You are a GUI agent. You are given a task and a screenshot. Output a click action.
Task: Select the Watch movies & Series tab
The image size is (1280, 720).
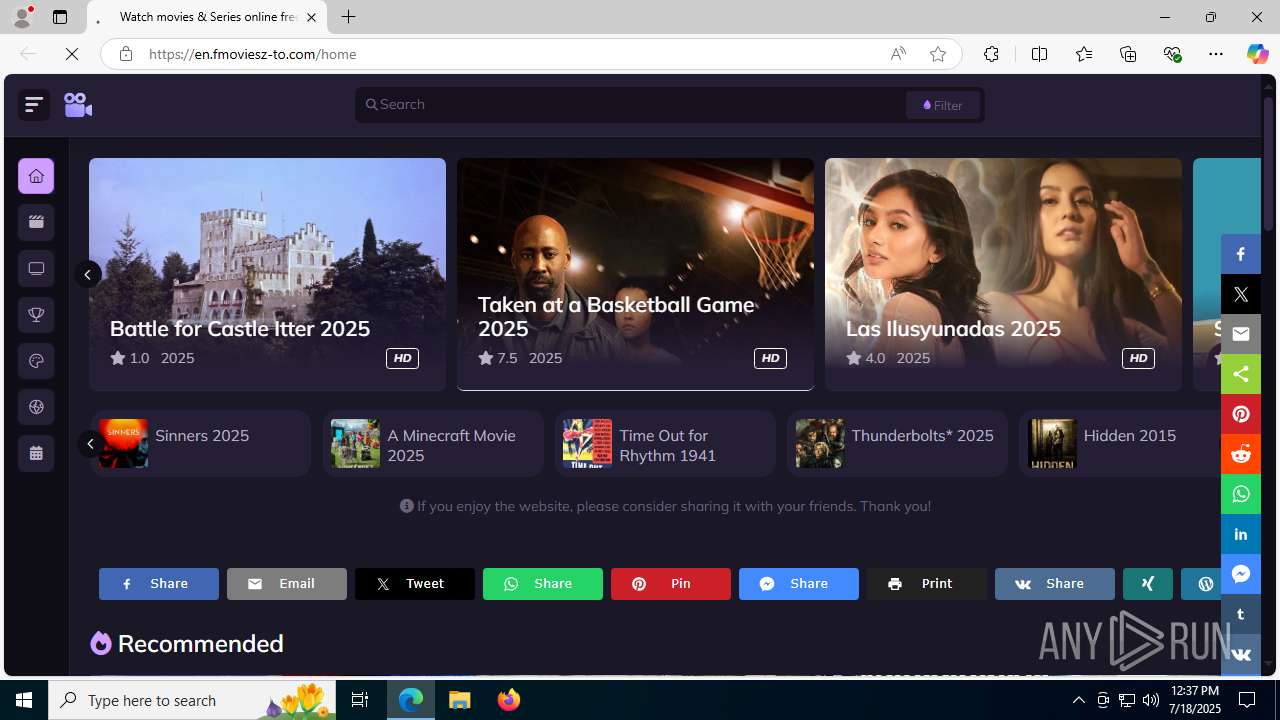click(208, 17)
